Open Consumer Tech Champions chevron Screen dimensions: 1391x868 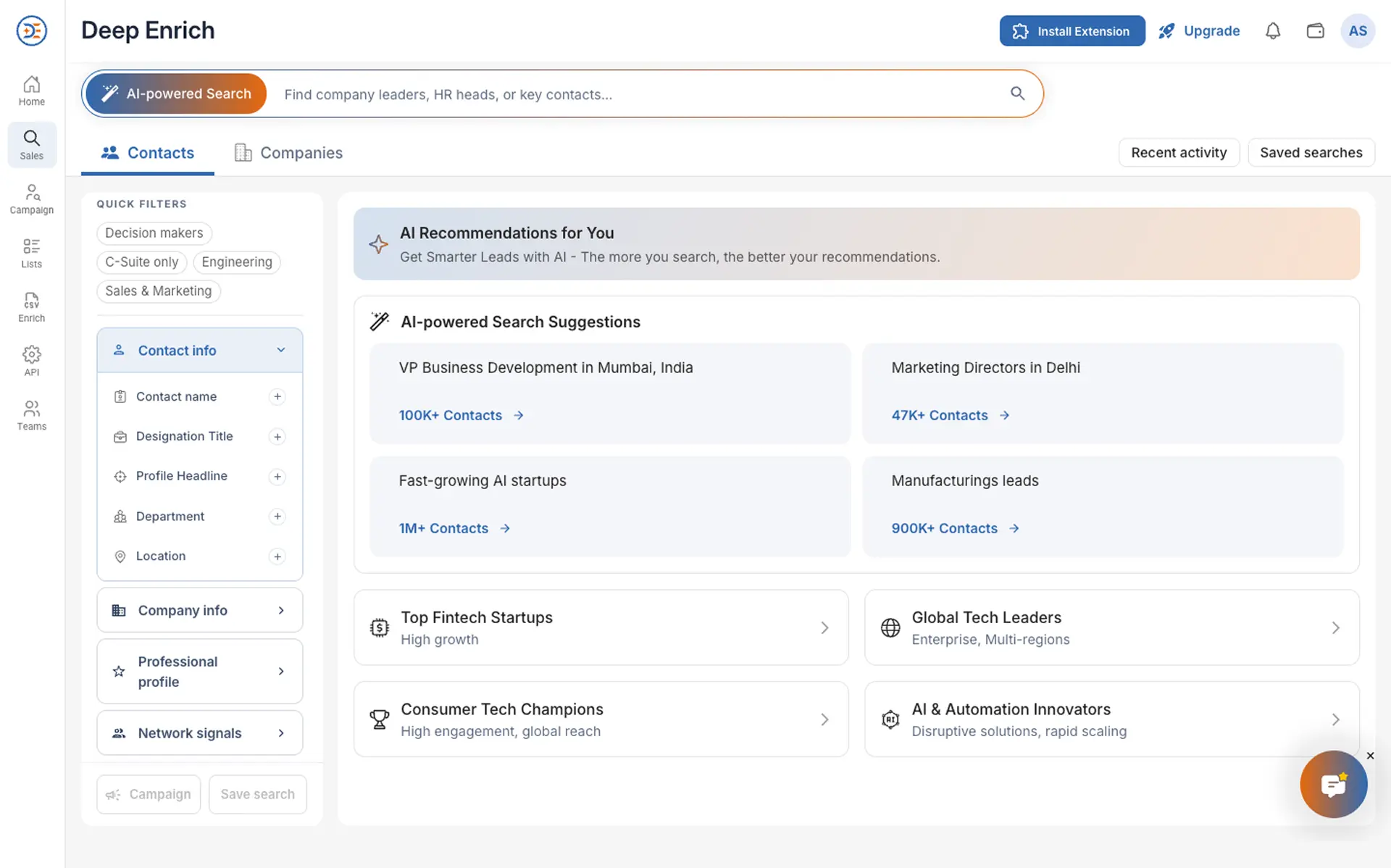824,719
